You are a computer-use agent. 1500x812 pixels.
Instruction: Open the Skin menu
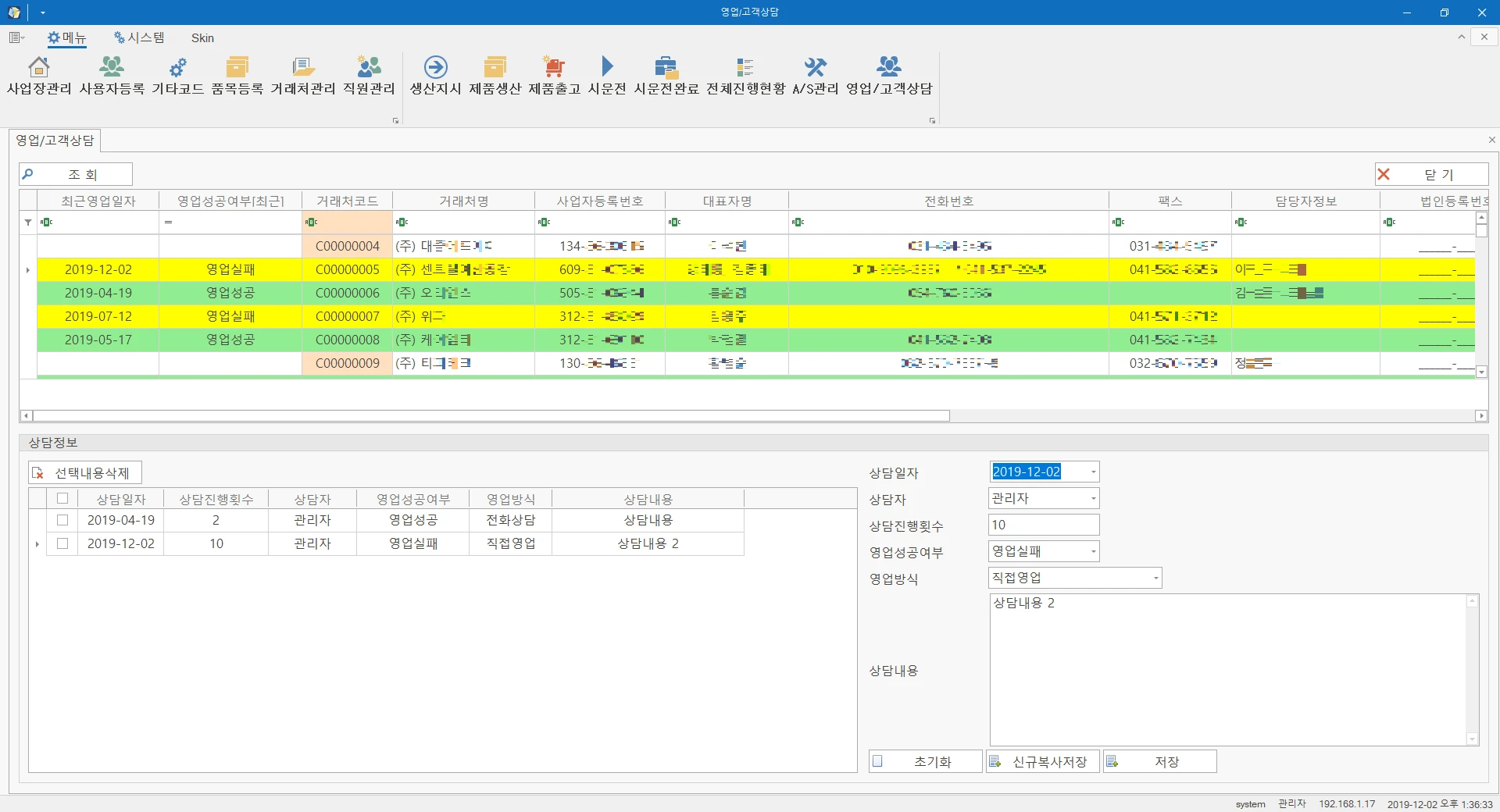point(202,37)
